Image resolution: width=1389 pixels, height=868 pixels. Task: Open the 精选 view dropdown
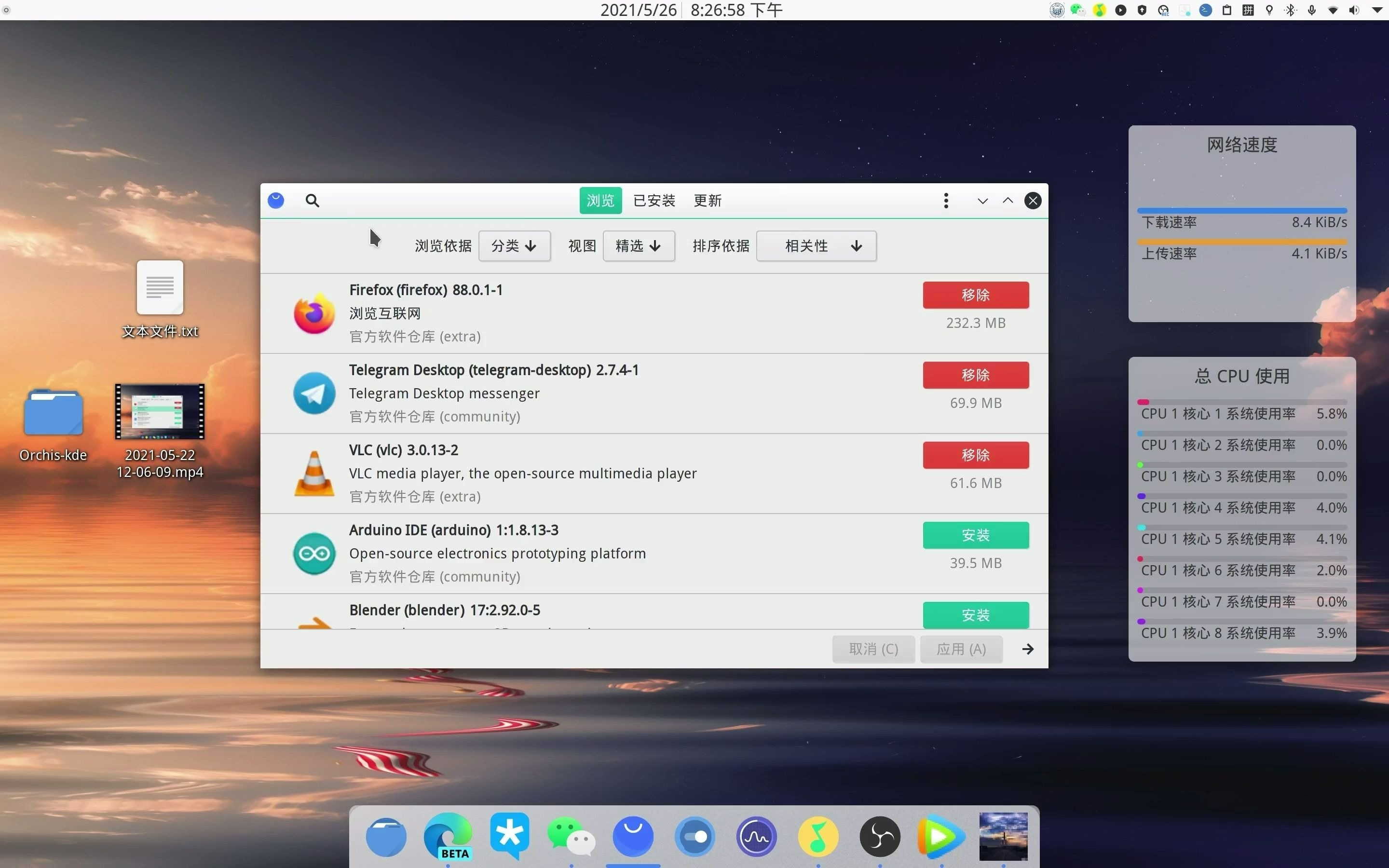point(638,246)
